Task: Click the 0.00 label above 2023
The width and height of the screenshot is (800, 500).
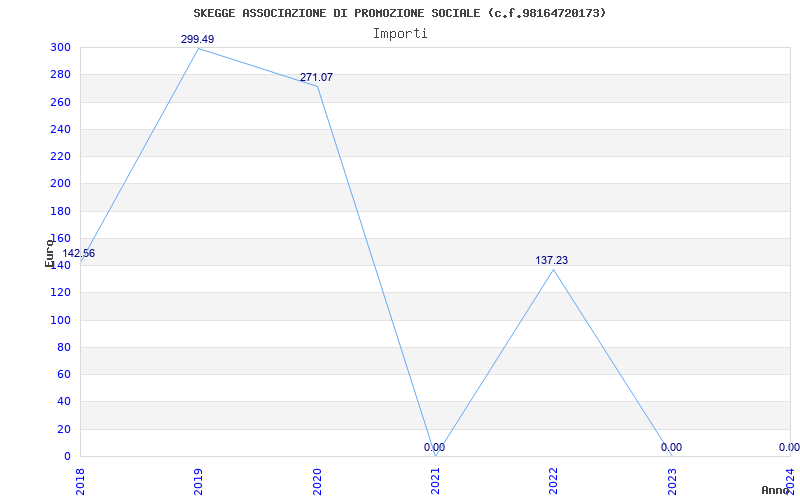Action: pyautogui.click(x=671, y=447)
